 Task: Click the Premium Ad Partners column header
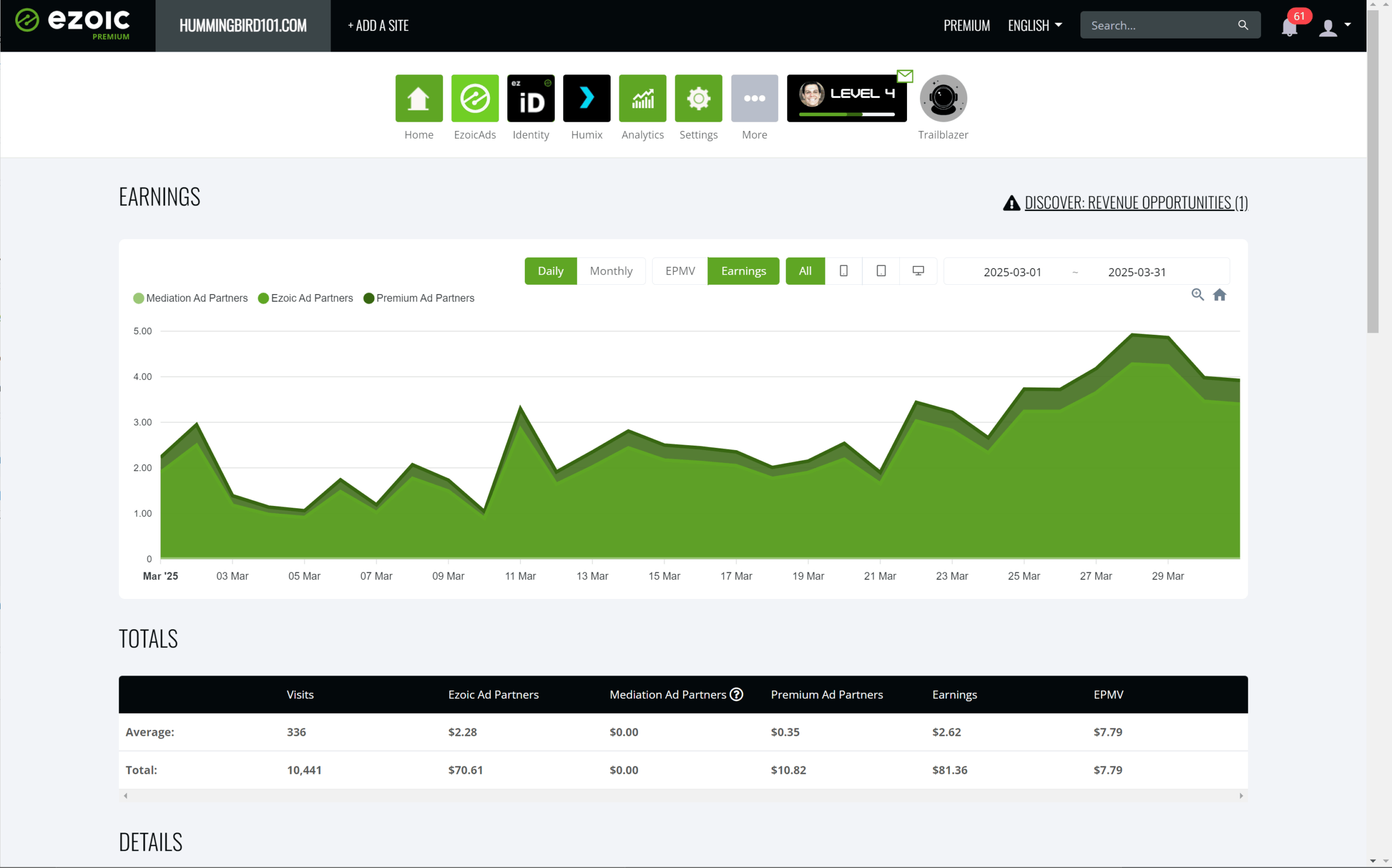(x=826, y=695)
